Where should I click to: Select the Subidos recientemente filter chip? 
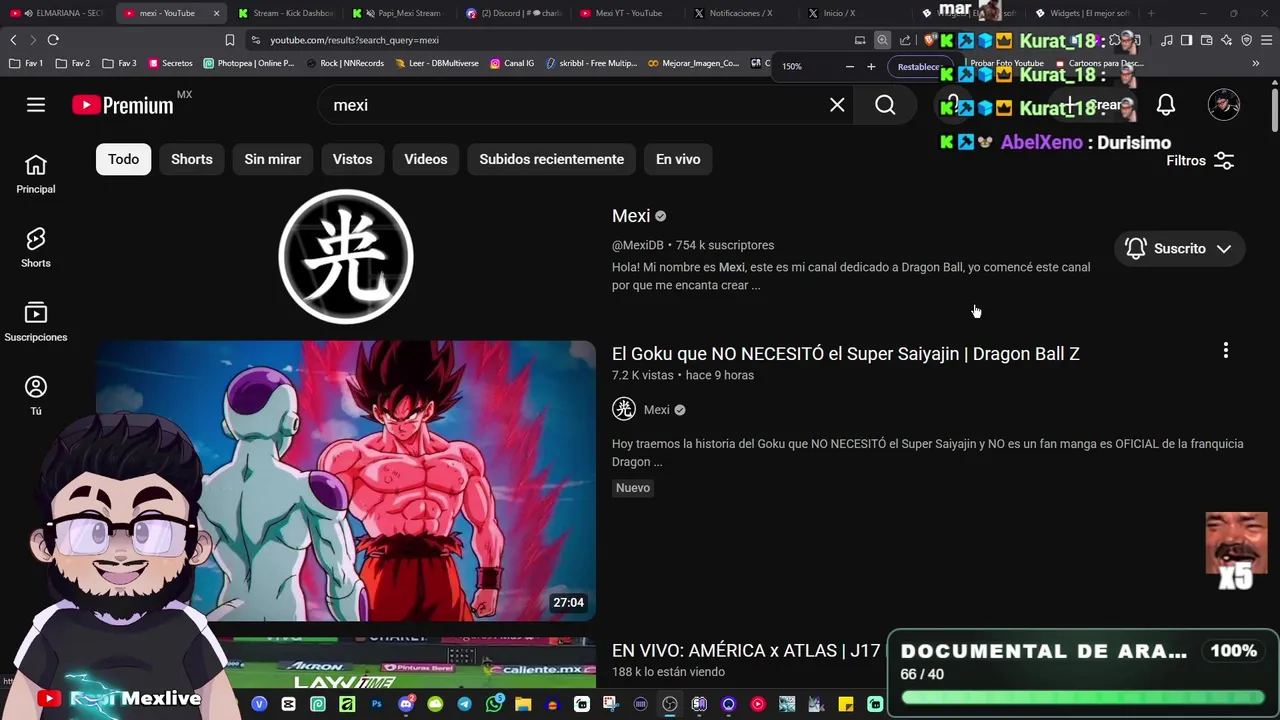[552, 159]
